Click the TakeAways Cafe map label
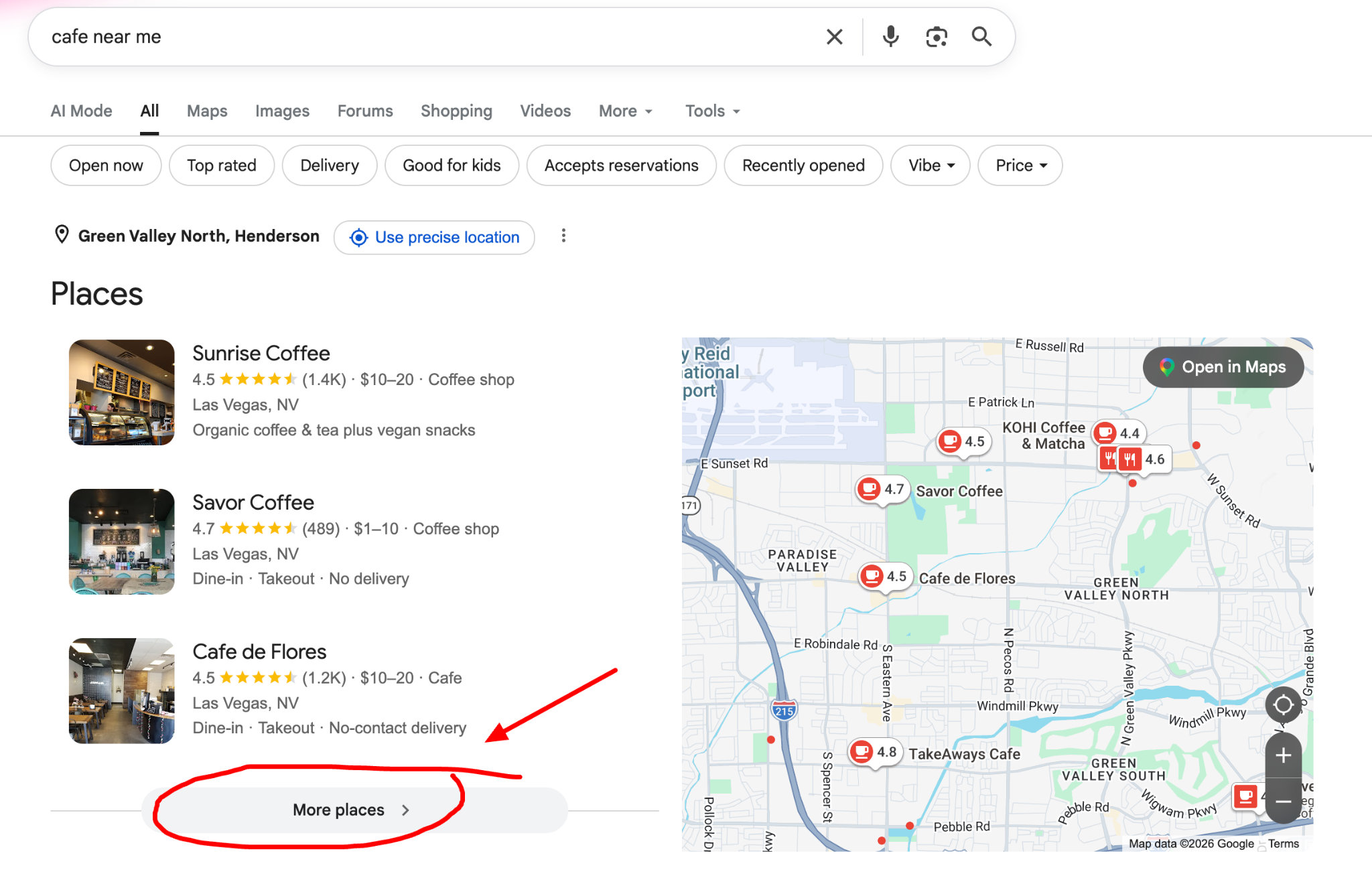1372x892 pixels. point(965,754)
